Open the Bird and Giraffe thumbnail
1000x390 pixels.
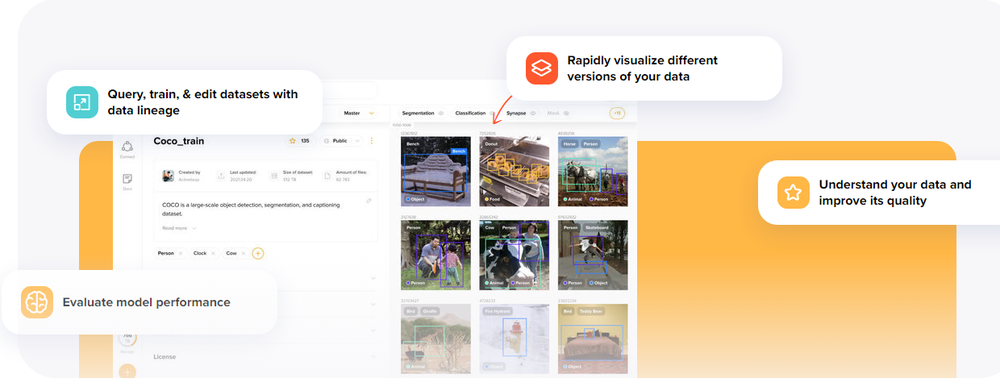(x=436, y=338)
